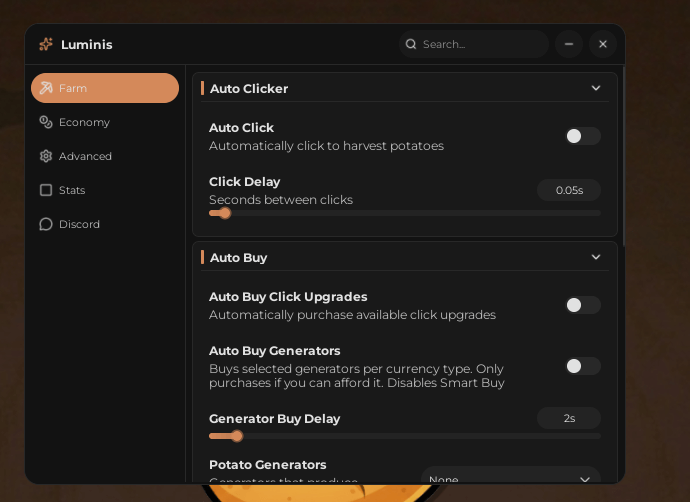This screenshot has width=690, height=502.
Task: Open the Discord tab
Action: pos(105,224)
